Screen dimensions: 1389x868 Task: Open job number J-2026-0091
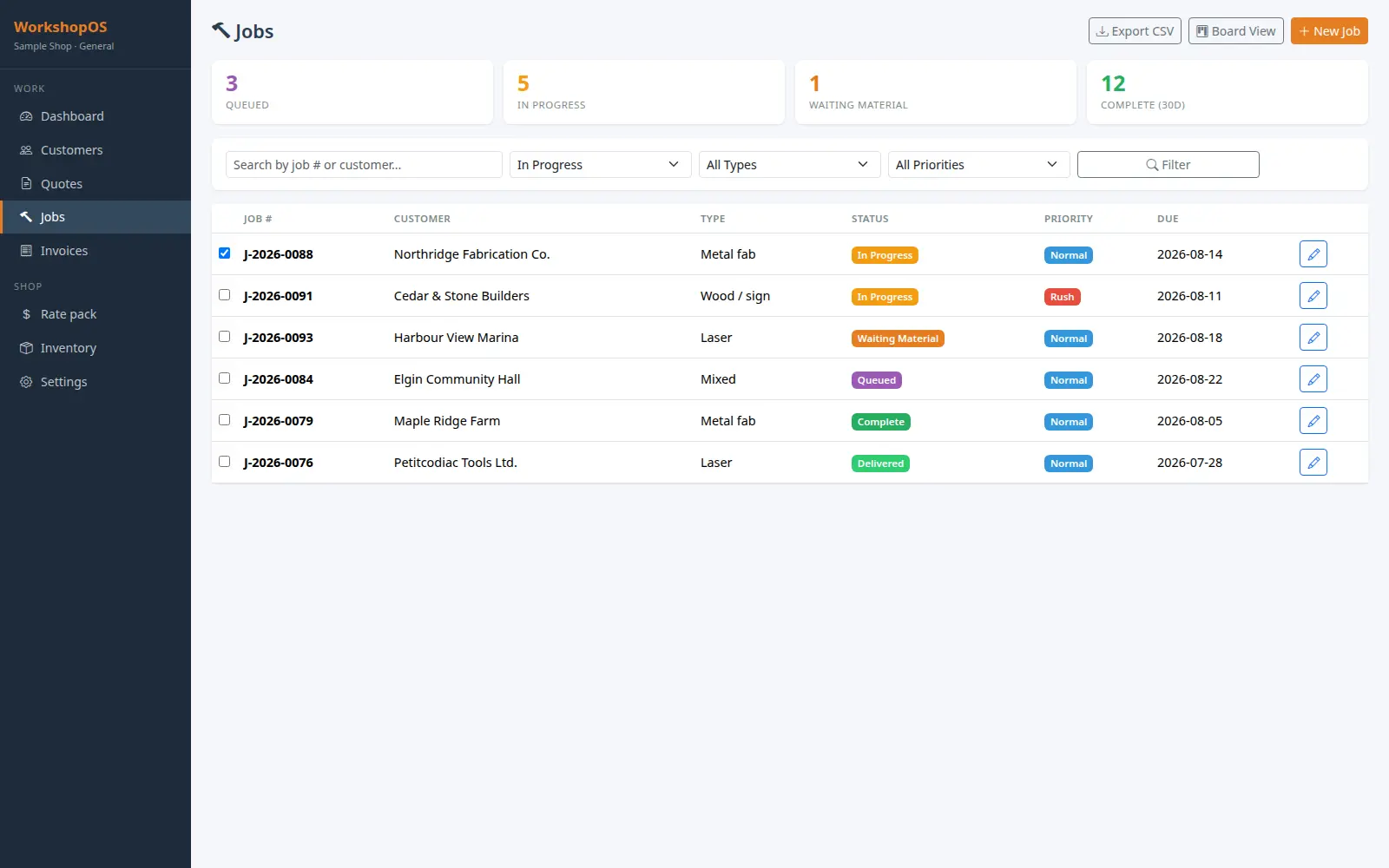[x=278, y=296]
